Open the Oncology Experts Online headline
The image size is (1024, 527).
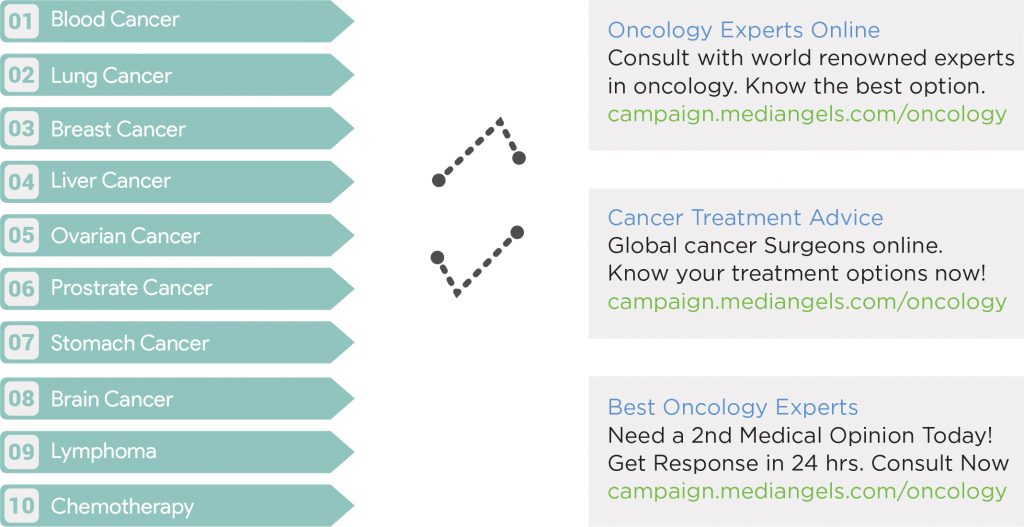[743, 30]
